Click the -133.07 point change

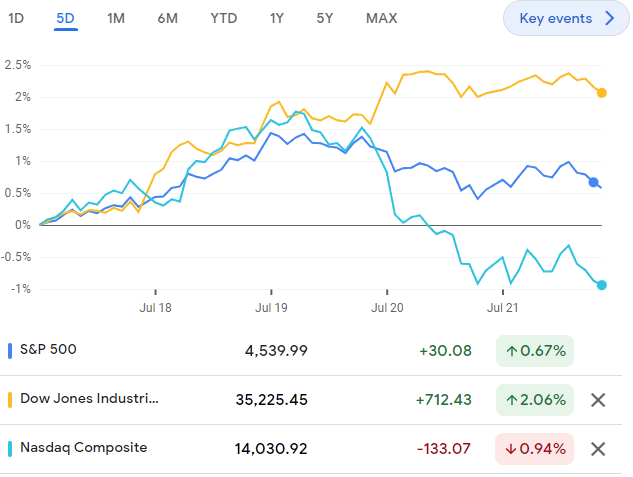444,449
